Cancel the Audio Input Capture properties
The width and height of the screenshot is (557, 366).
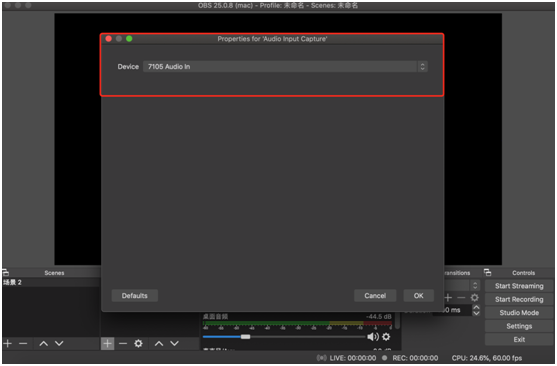click(x=375, y=296)
